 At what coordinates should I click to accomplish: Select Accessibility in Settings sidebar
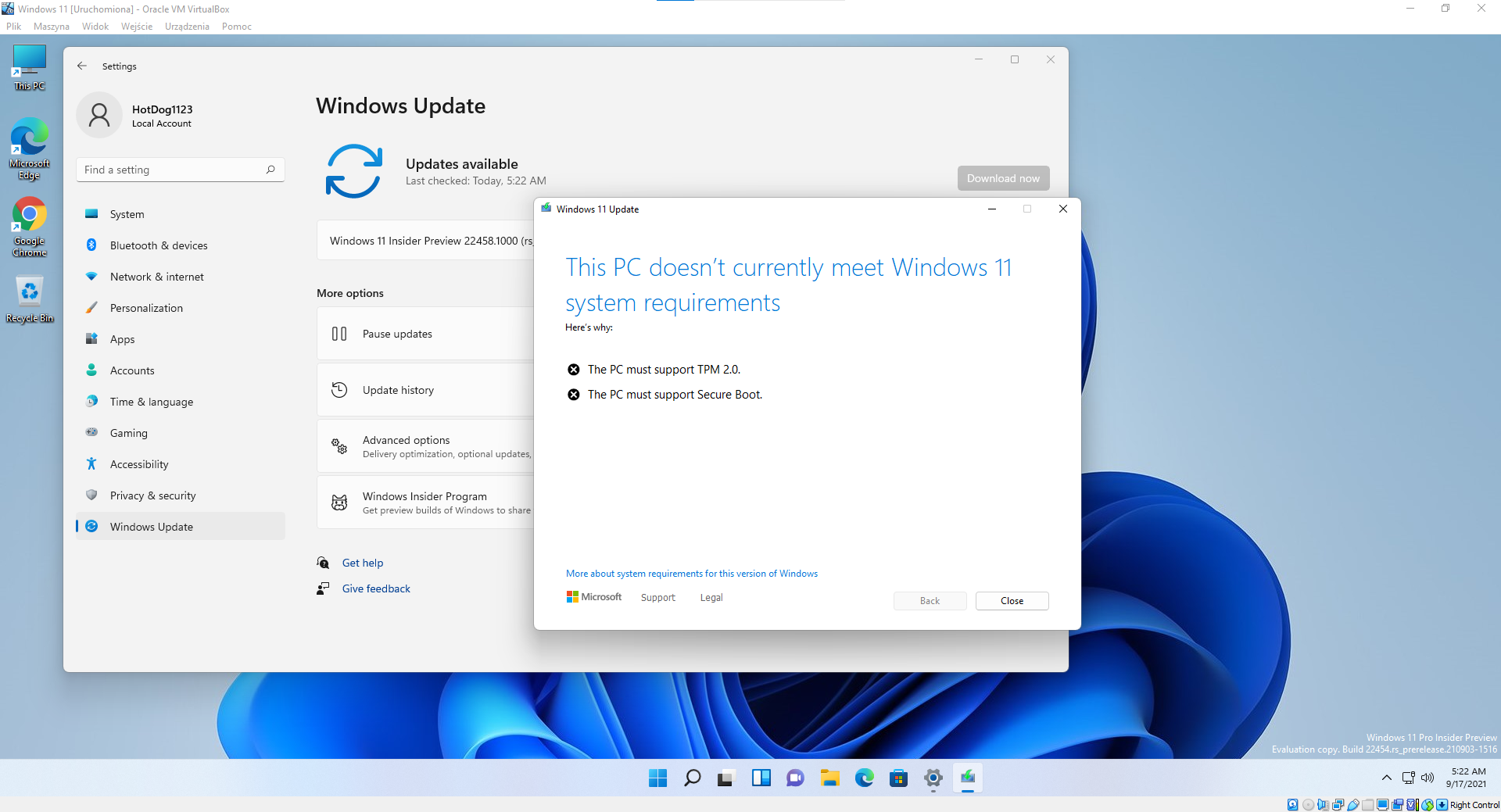click(181, 464)
